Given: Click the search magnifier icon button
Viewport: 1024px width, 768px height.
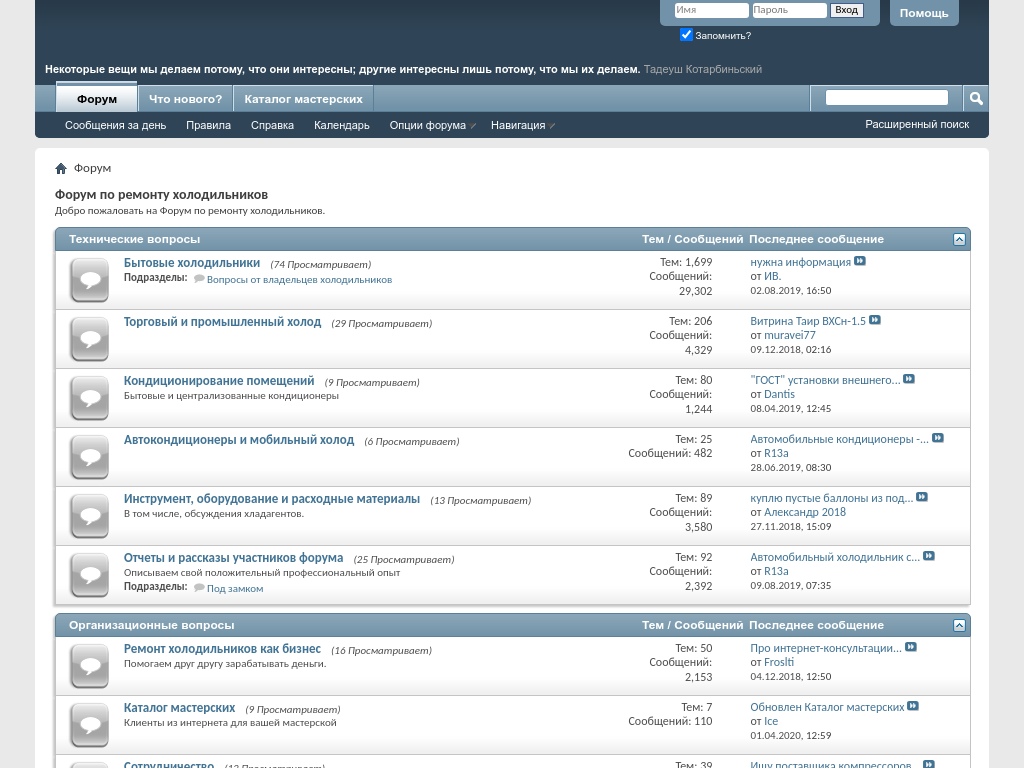Looking at the screenshot, I should (x=976, y=98).
